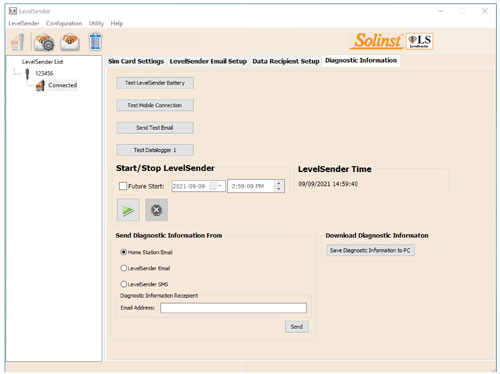The image size is (500, 374).
Task: Enable the Future Start checkbox
Action: click(x=123, y=186)
